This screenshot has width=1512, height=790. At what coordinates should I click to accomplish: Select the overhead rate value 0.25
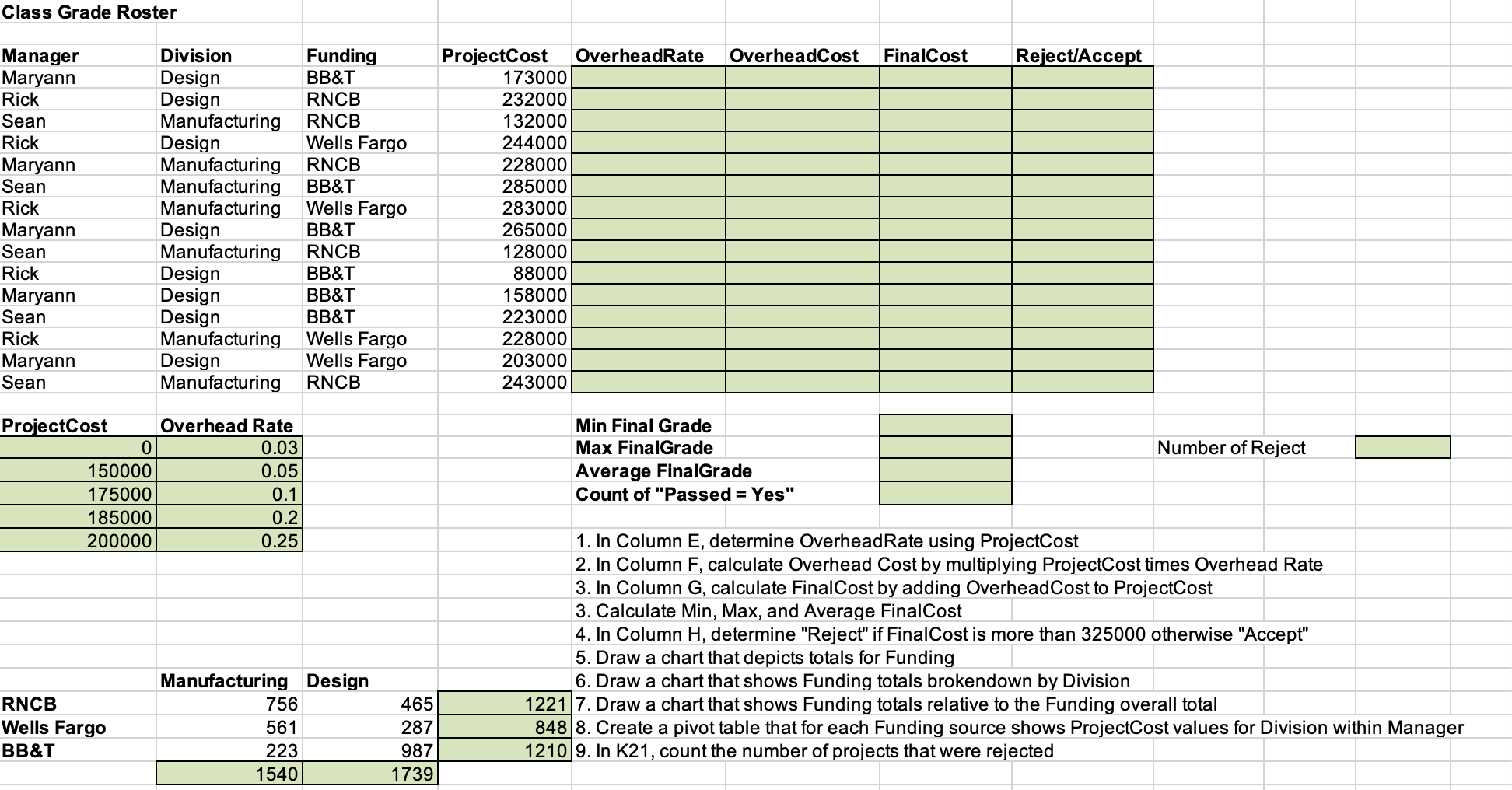tap(229, 541)
